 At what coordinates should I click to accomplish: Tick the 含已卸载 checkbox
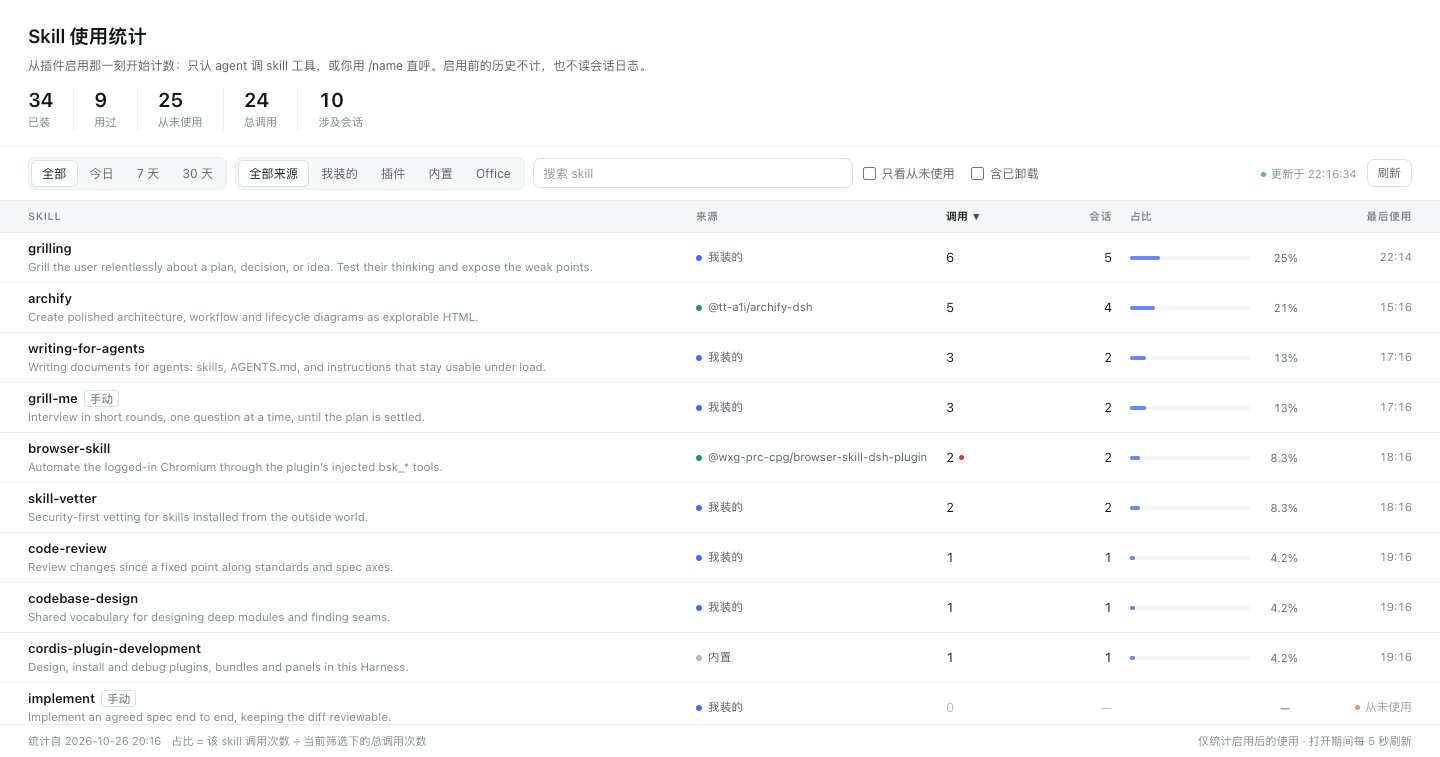point(978,173)
